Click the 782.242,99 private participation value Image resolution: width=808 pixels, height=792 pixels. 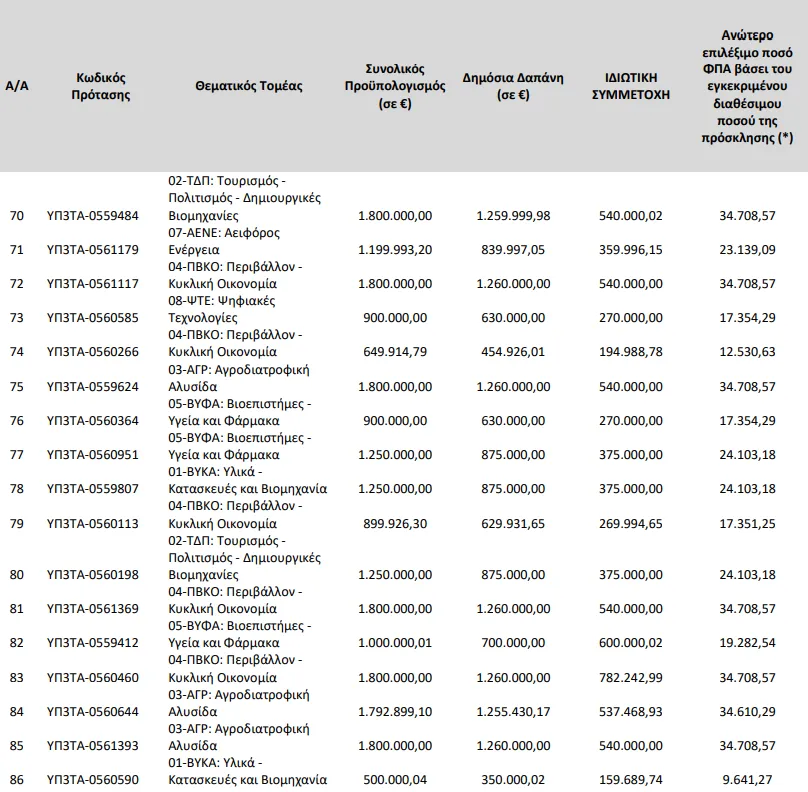(x=631, y=677)
